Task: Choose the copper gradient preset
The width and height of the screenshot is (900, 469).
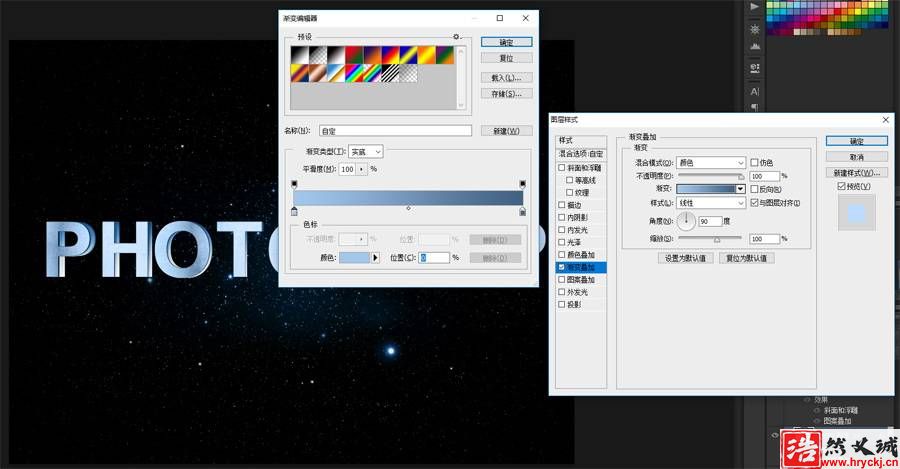Action: point(317,73)
